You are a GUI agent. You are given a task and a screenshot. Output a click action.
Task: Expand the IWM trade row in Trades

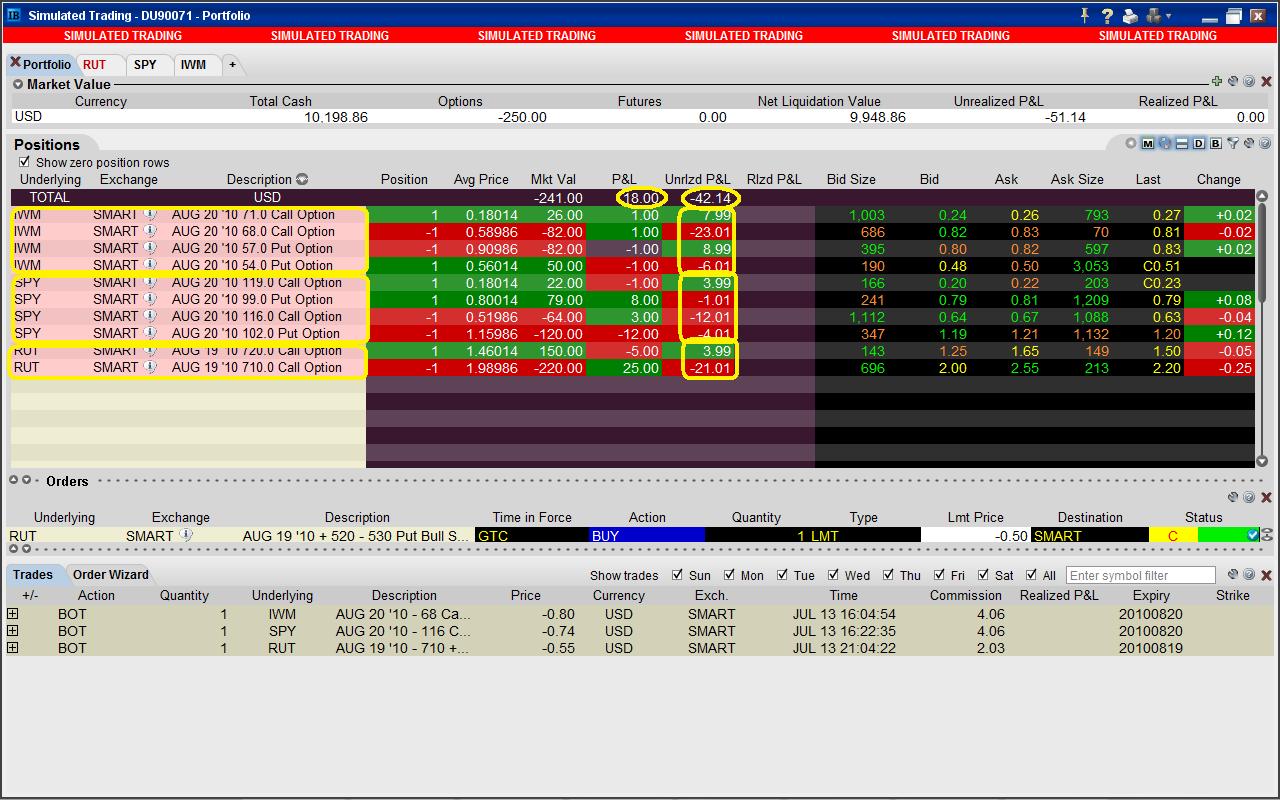(x=12, y=614)
